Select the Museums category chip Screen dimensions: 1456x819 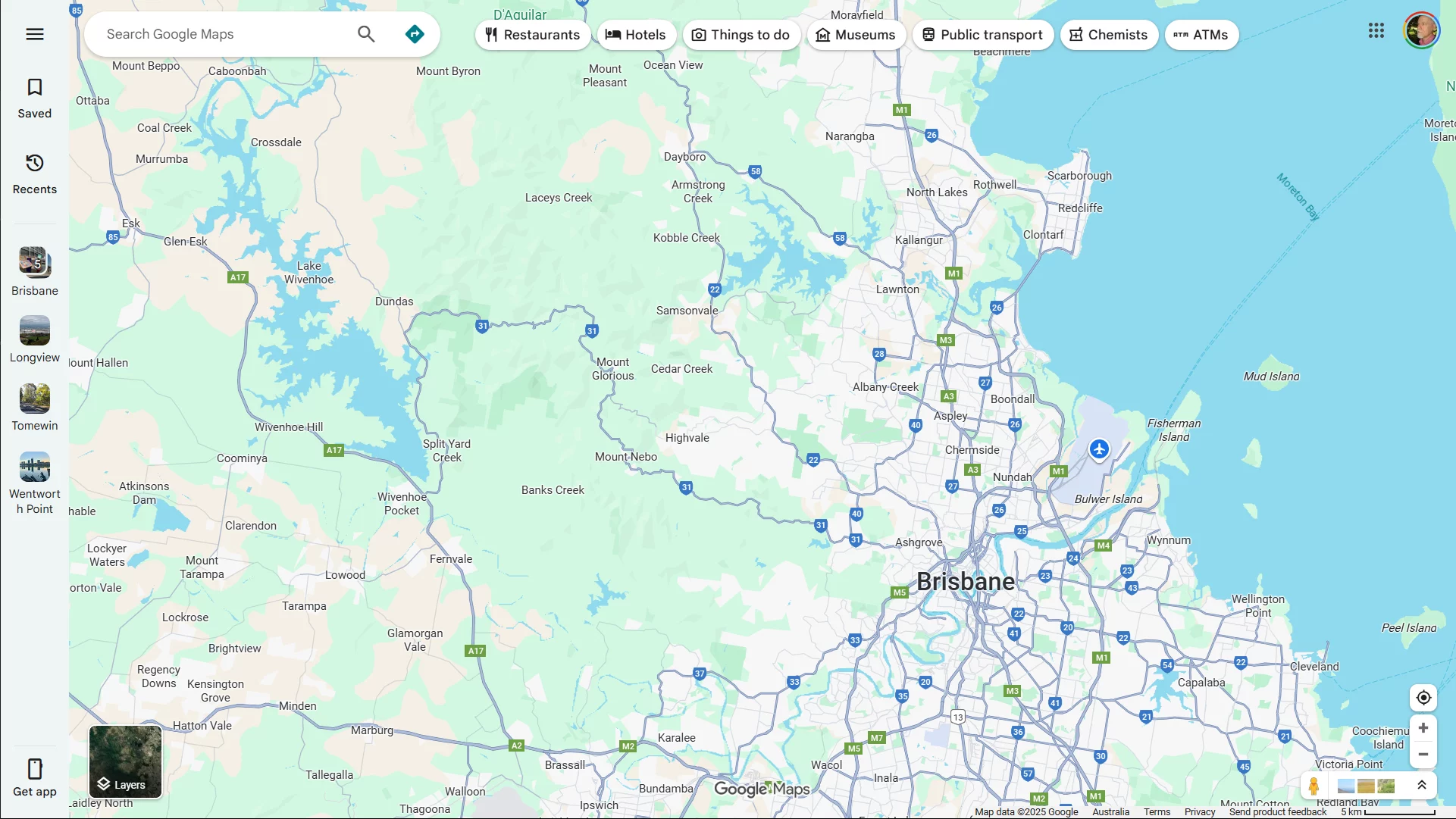tap(856, 35)
